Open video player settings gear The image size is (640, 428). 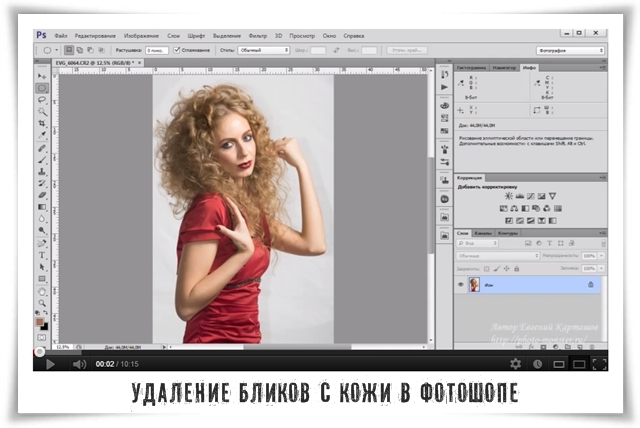click(516, 364)
